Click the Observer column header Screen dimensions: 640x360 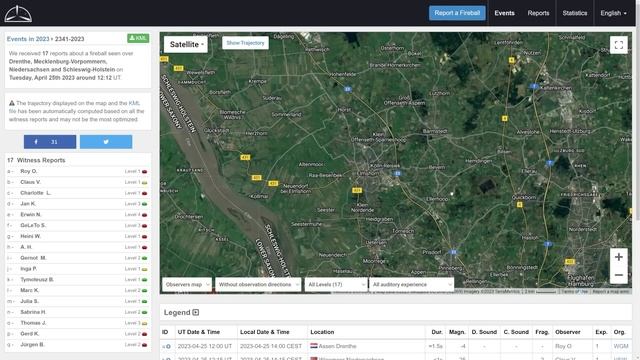[568, 332]
